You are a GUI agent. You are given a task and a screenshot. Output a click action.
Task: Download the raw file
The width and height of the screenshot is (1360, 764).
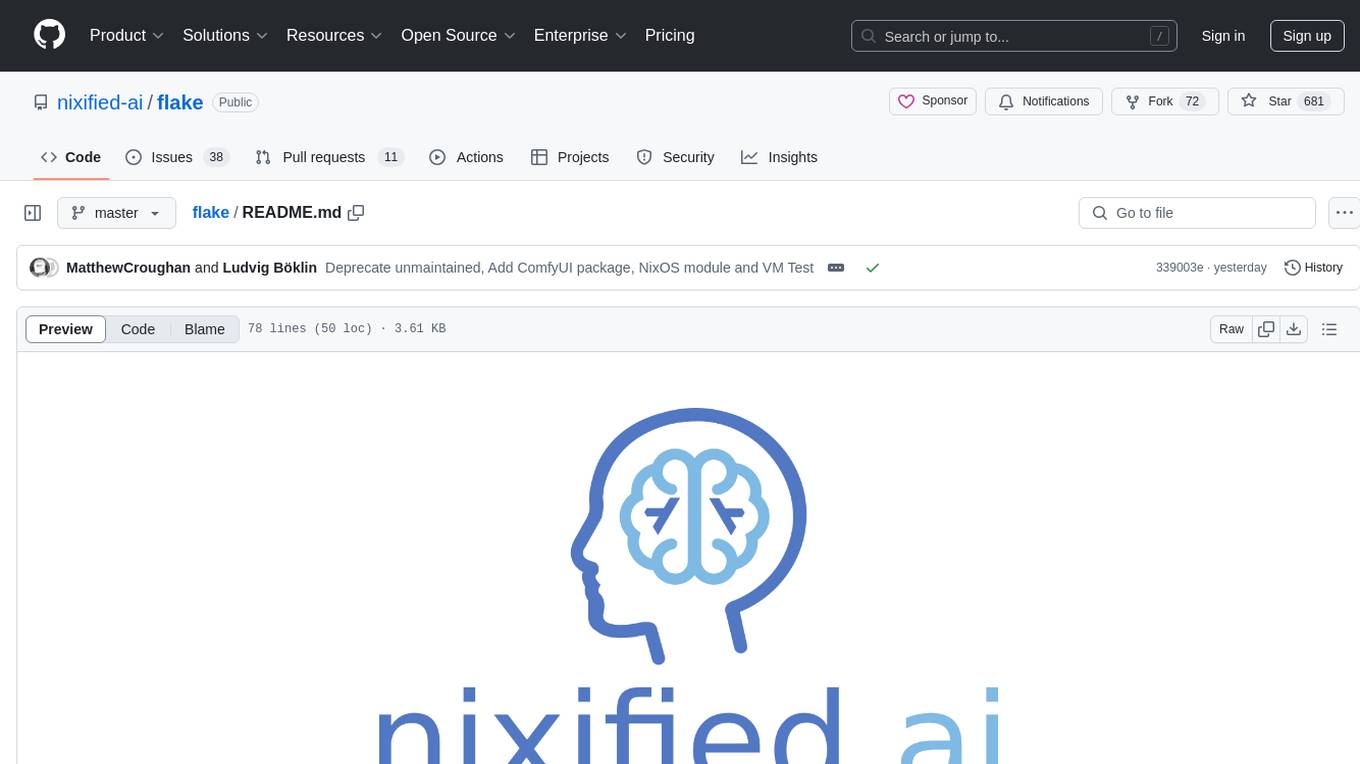(x=1293, y=329)
